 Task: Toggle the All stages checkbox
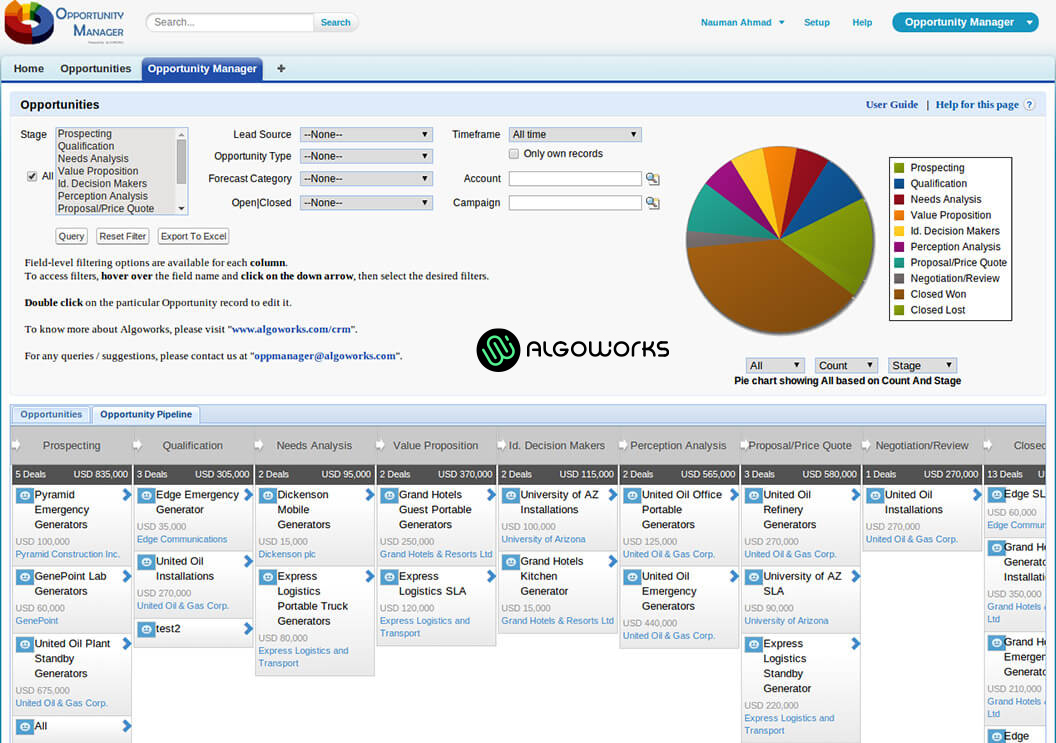32,177
